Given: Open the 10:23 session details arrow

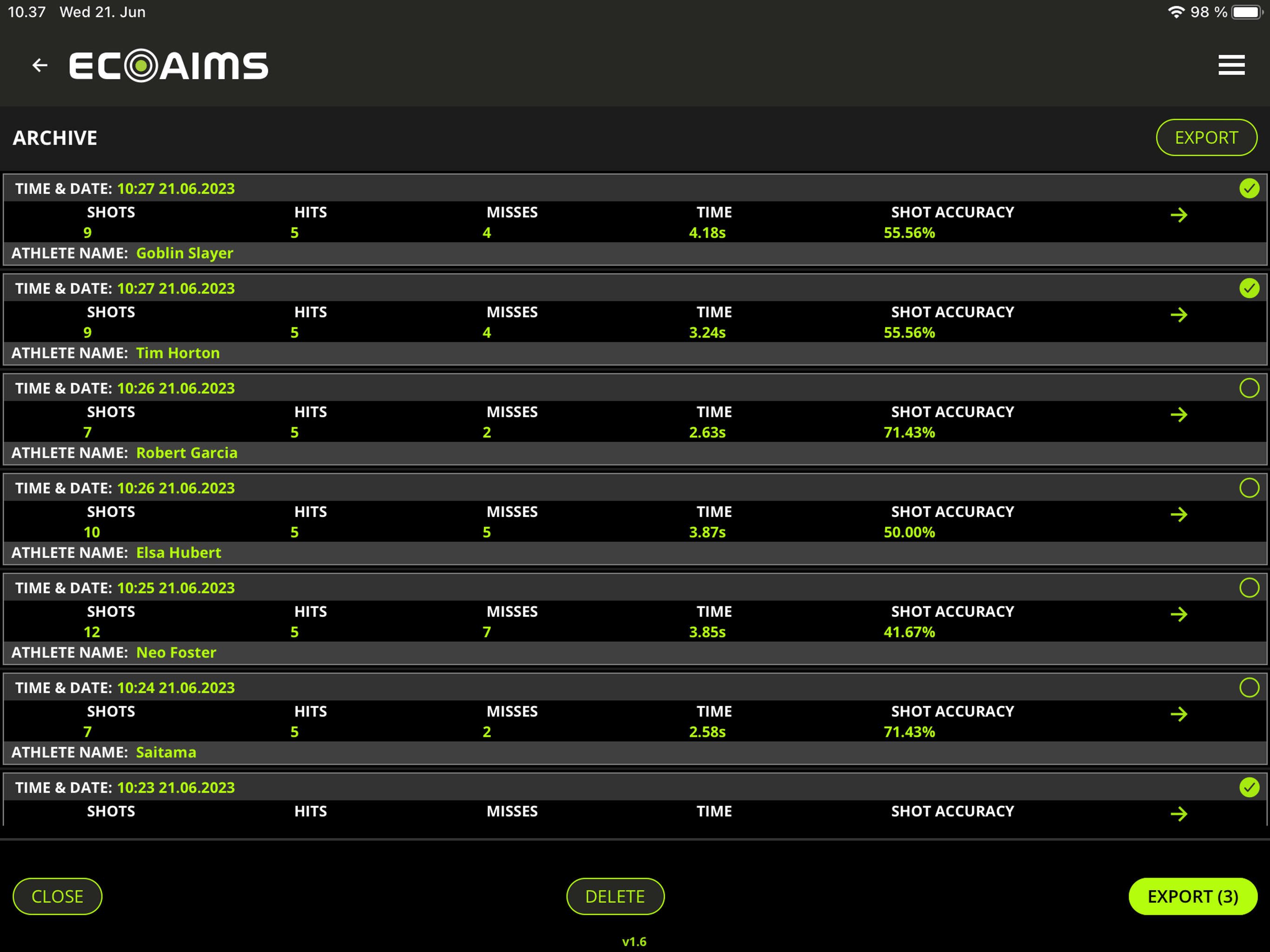Looking at the screenshot, I should coord(1179,814).
